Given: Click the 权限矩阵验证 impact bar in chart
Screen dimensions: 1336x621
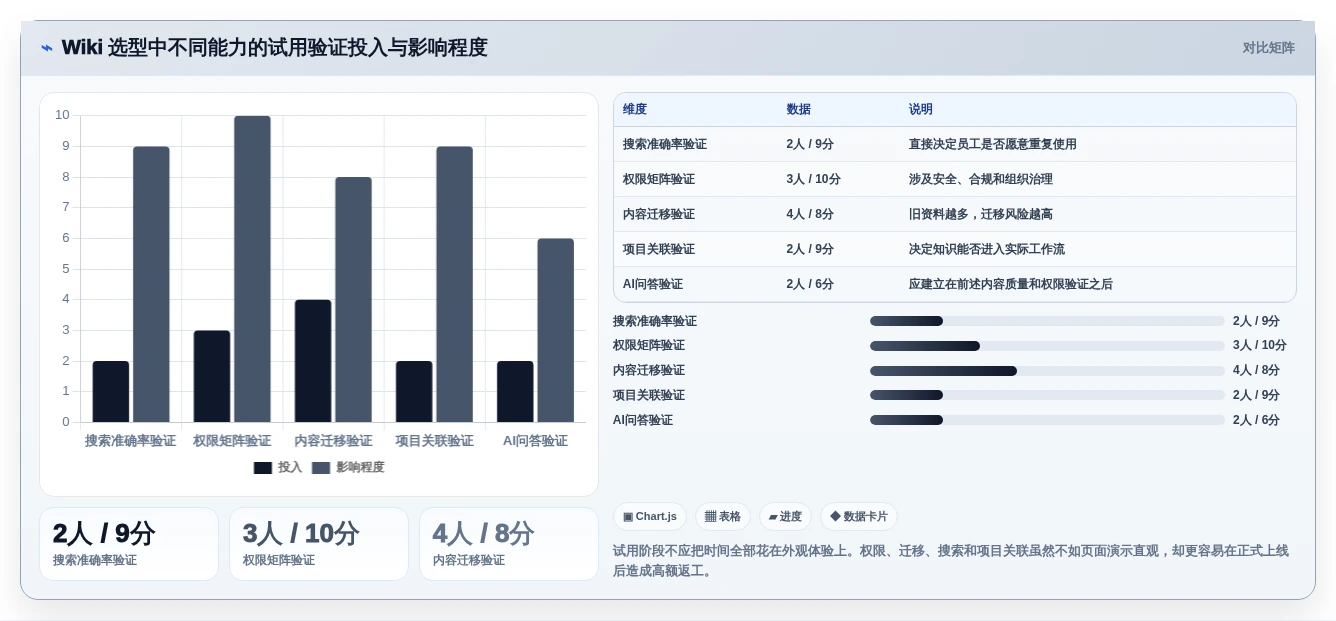Looking at the screenshot, I should [x=252, y=269].
